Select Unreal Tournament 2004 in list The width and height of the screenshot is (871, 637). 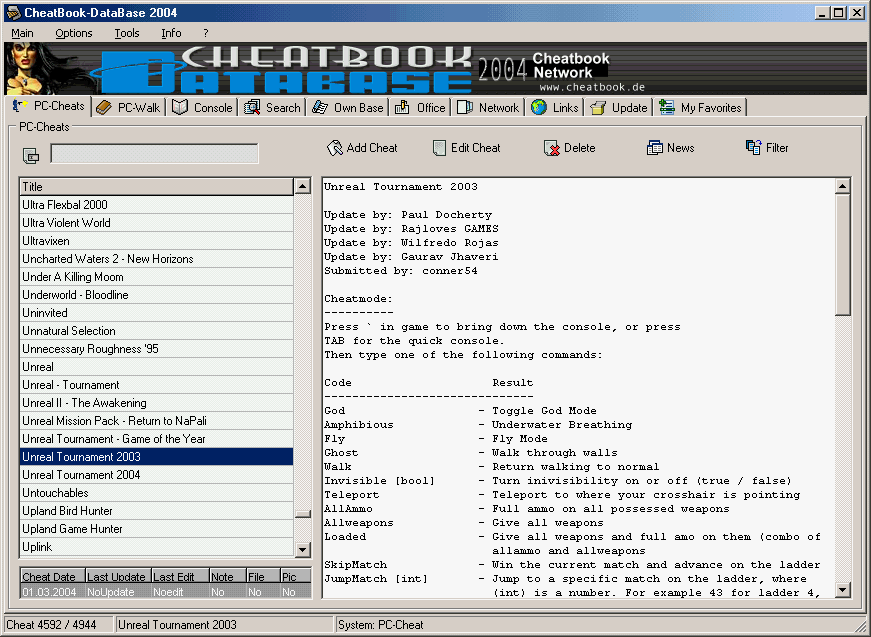click(81, 475)
